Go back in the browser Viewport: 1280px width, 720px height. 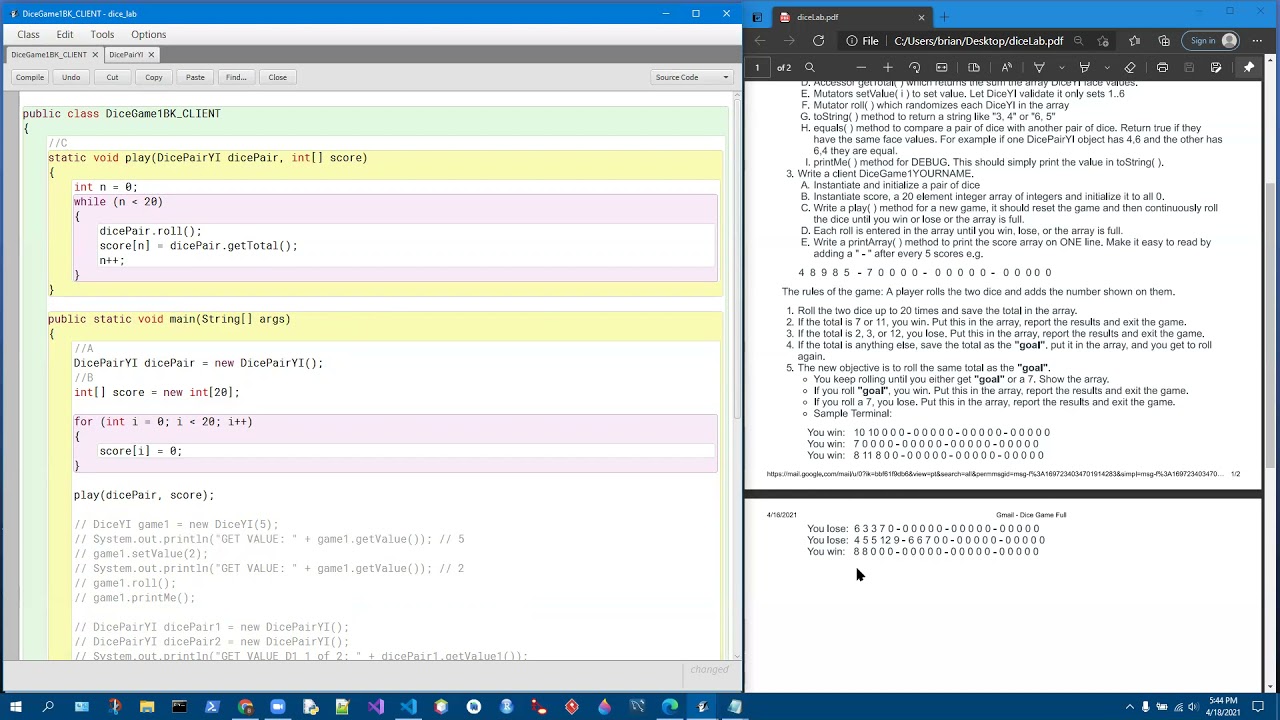[760, 41]
